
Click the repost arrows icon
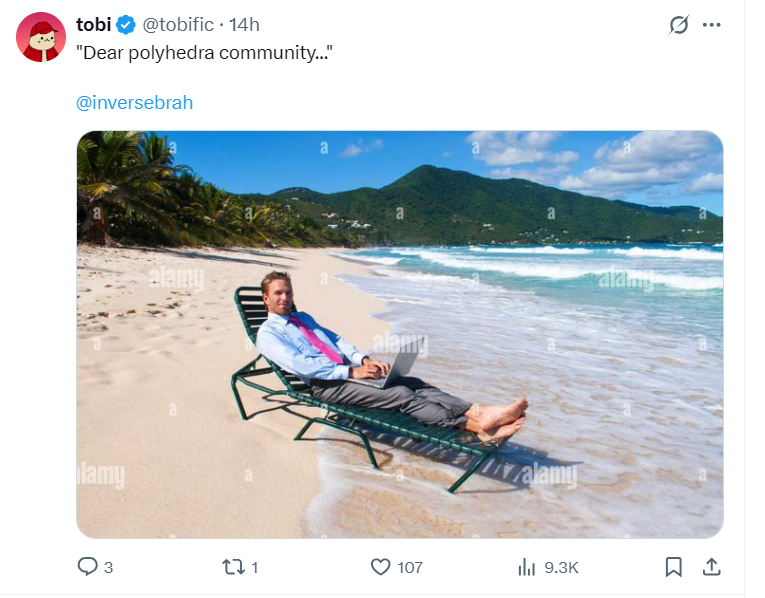click(232, 567)
